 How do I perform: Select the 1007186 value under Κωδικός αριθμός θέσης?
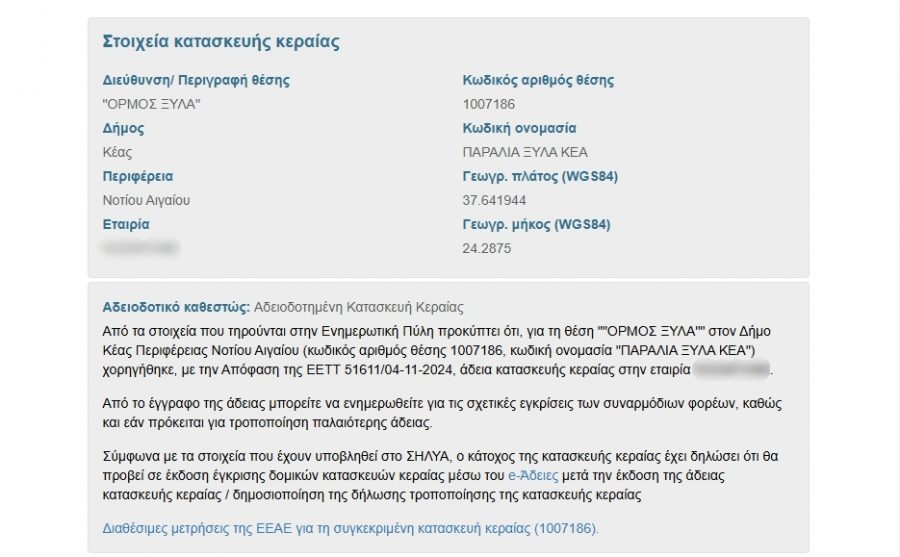(489, 104)
